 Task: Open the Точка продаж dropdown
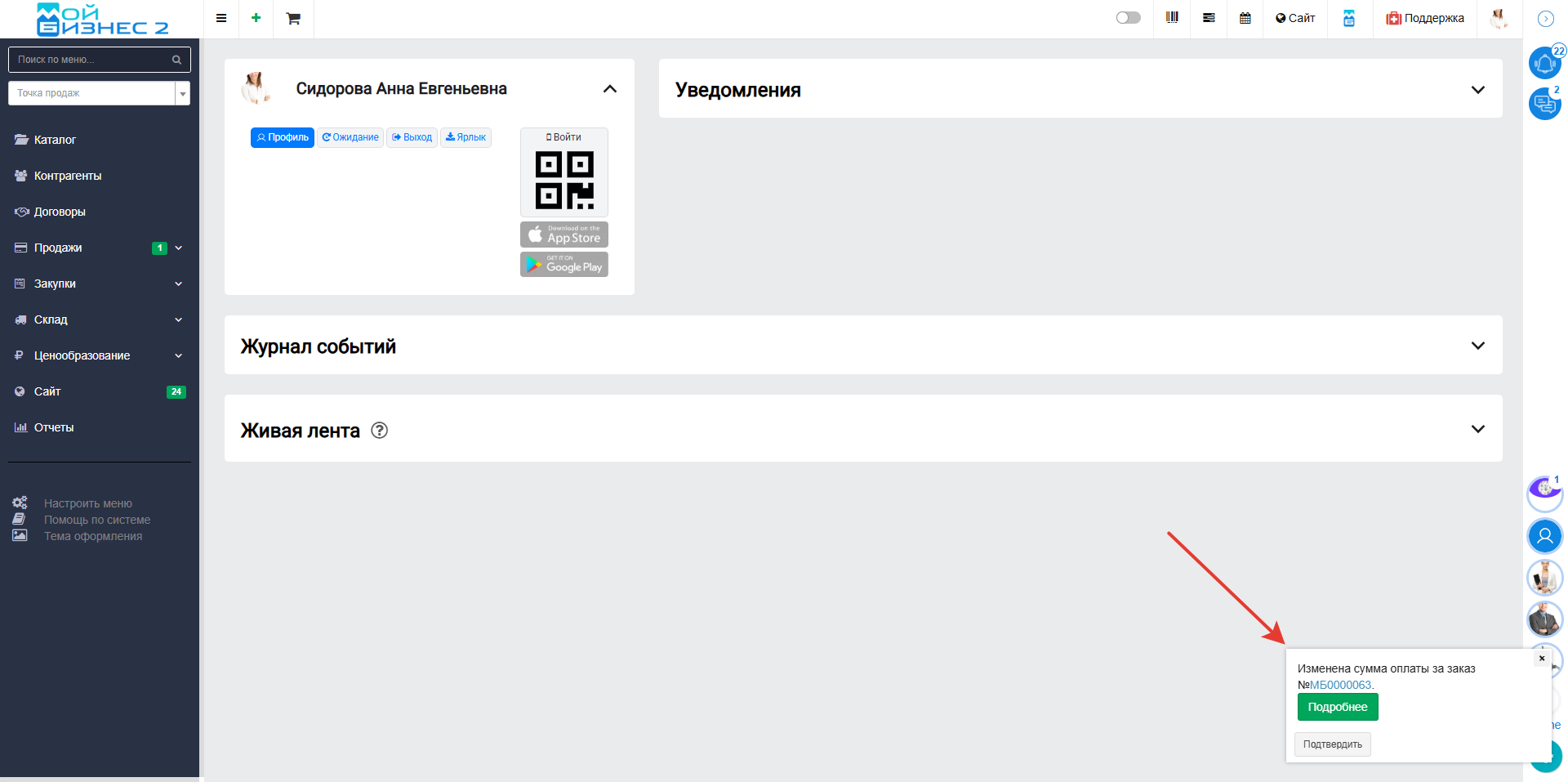(99, 93)
